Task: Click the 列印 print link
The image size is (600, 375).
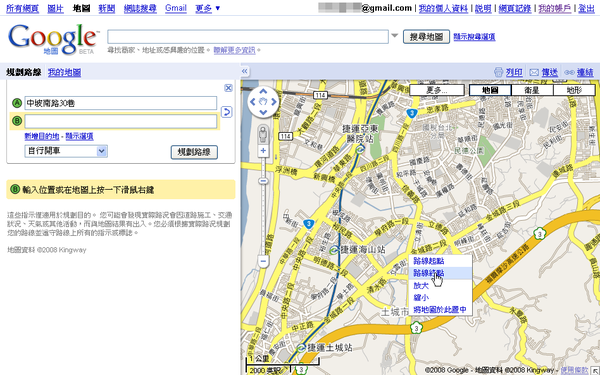Action: (x=514, y=72)
